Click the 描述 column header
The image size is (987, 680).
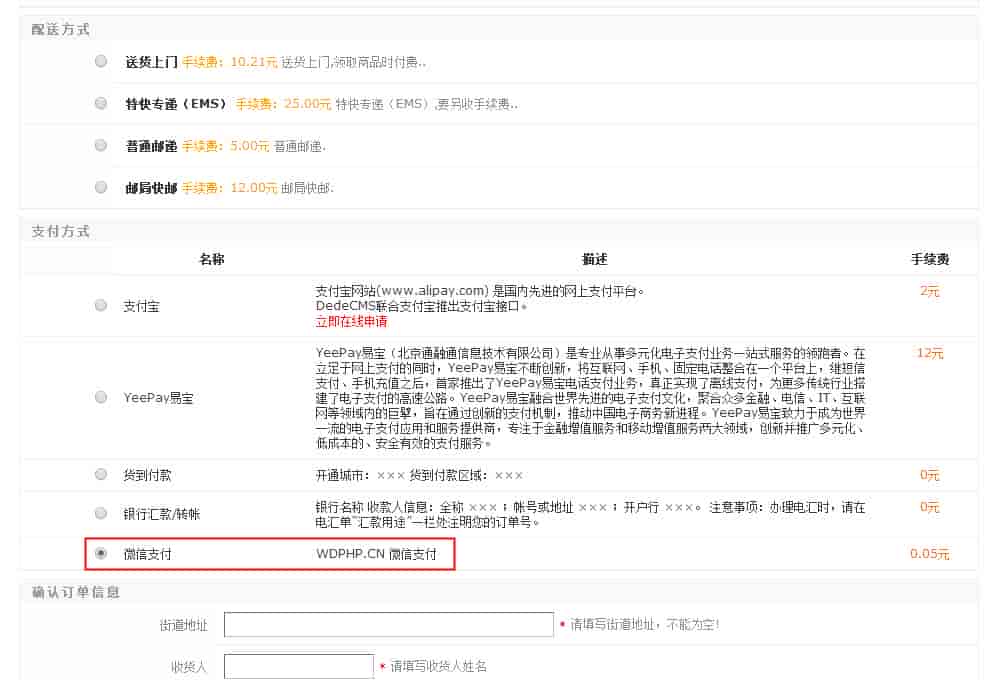[x=594, y=259]
